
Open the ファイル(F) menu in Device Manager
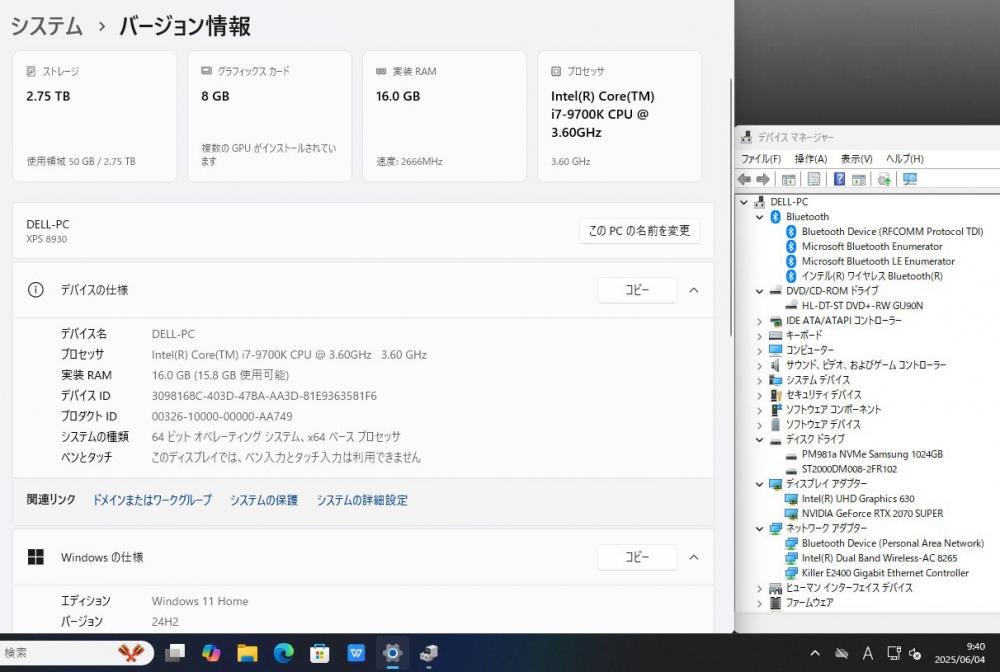(x=761, y=159)
